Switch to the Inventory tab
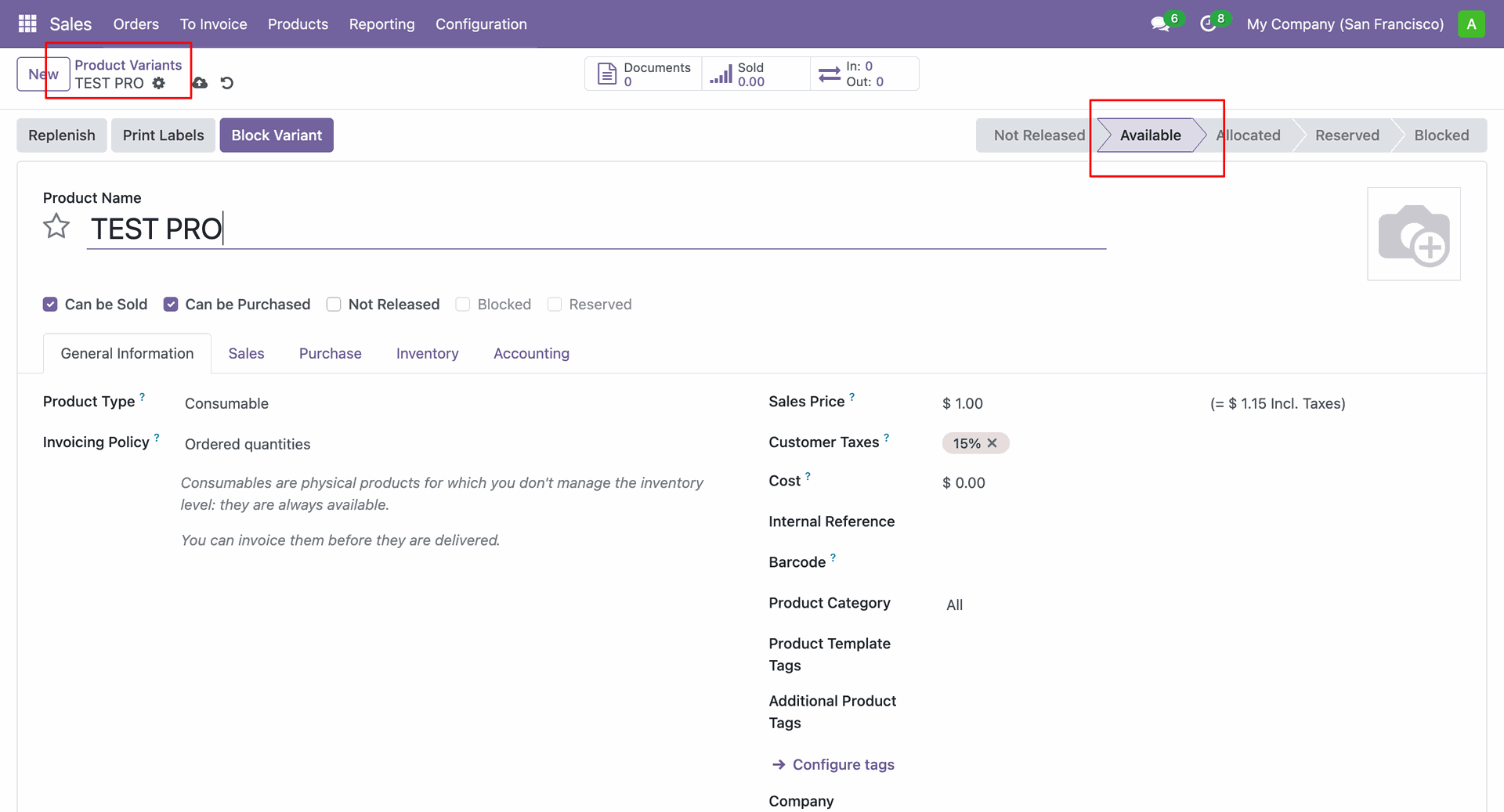This screenshot has height=812, width=1504. 427,354
